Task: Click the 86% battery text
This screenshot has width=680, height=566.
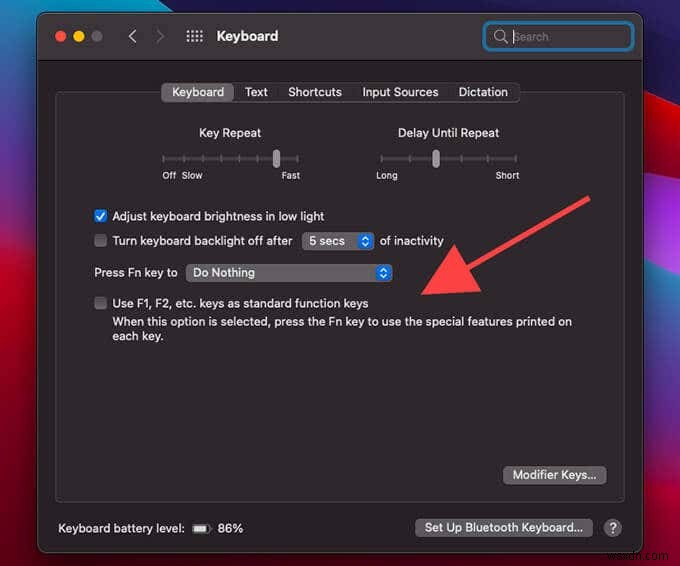Action: (x=230, y=528)
